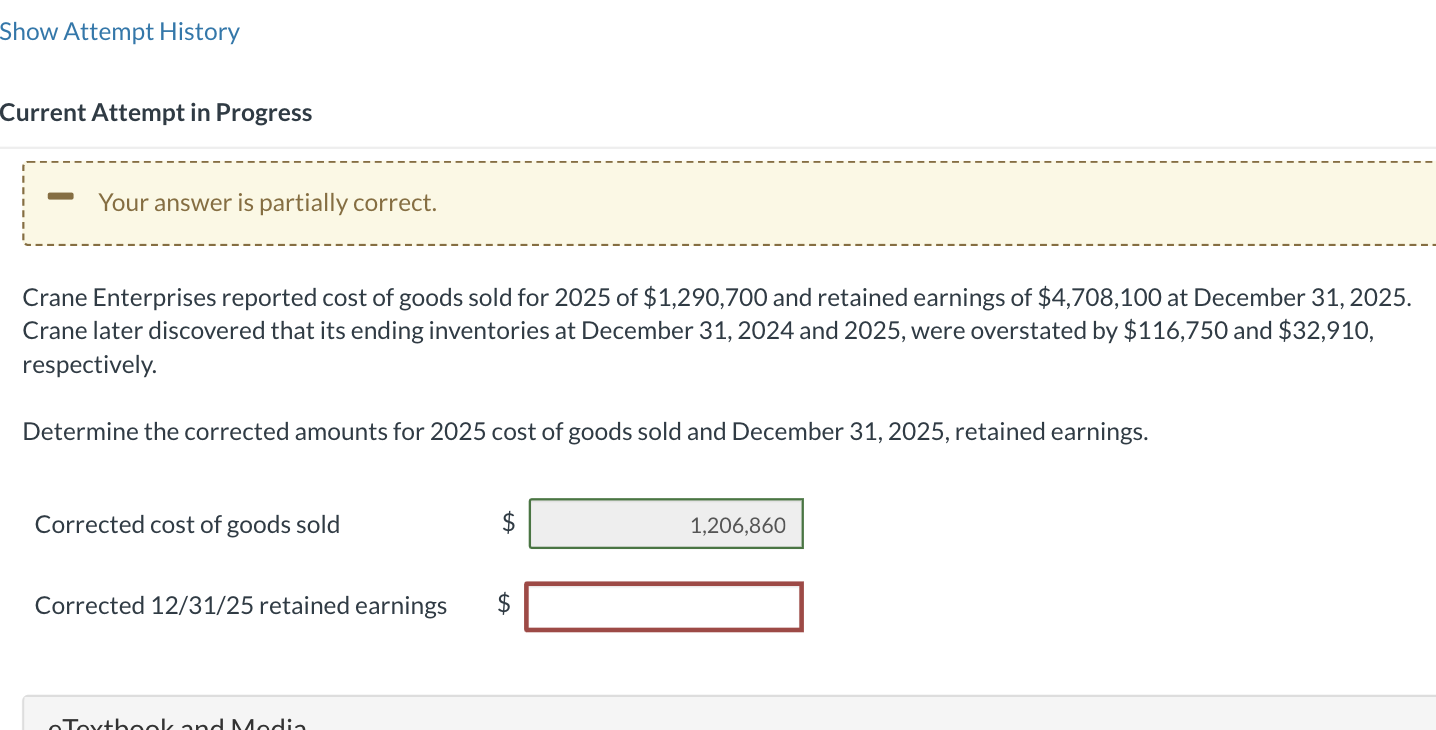Click empty area of the yellow feedback banner
Screen dimensions: 1436x730
900,203
